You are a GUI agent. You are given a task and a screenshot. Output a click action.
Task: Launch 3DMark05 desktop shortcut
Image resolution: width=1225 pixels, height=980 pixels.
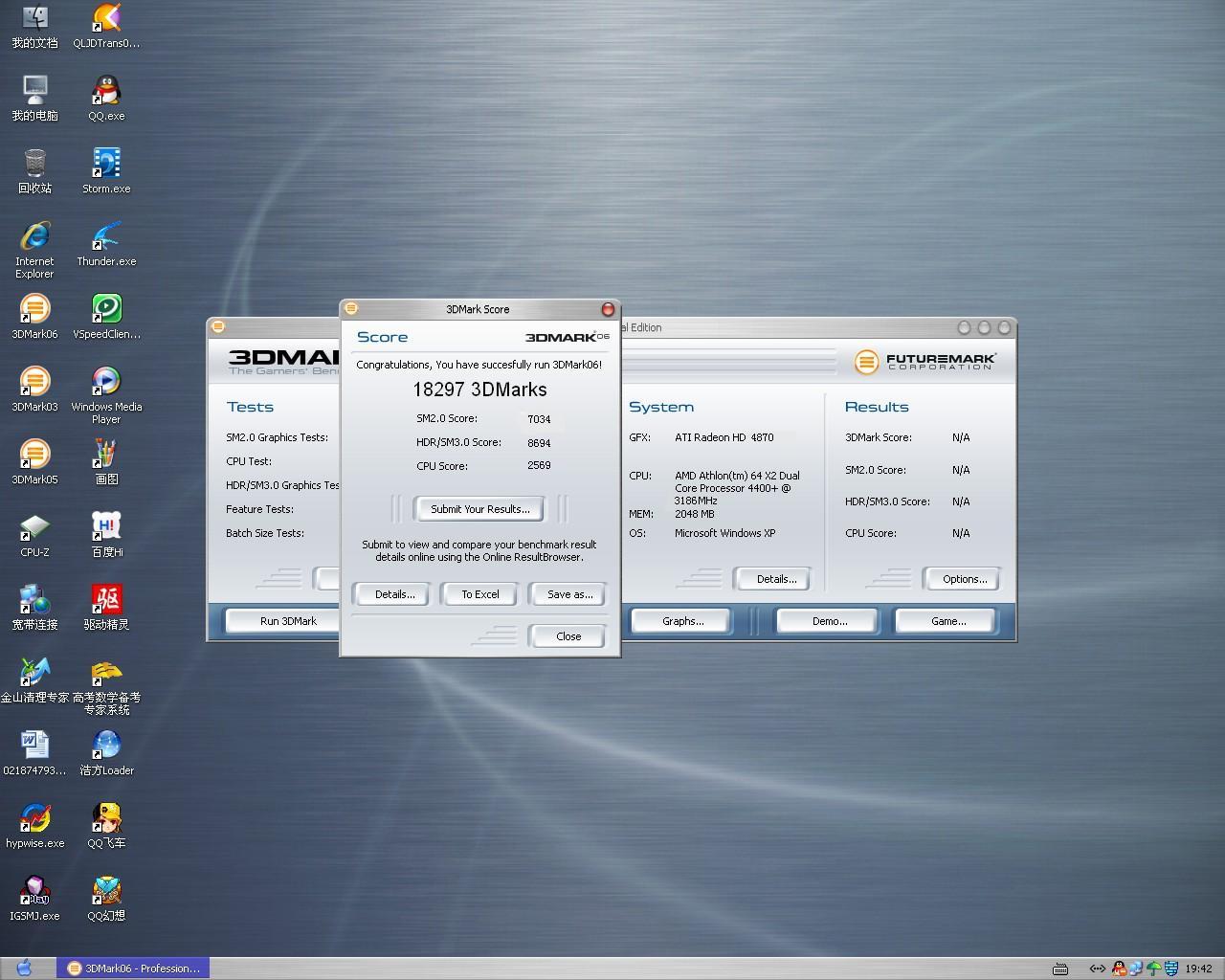tap(34, 462)
